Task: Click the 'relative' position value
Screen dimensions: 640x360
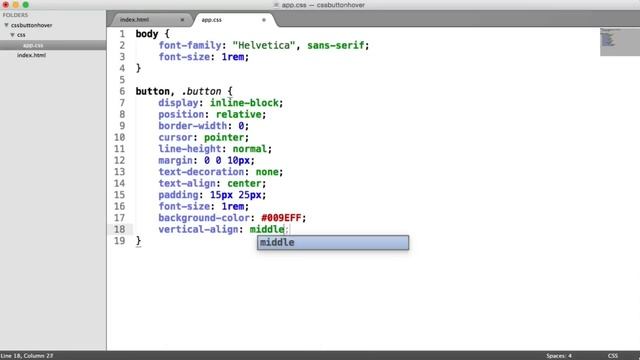Action: point(238,114)
